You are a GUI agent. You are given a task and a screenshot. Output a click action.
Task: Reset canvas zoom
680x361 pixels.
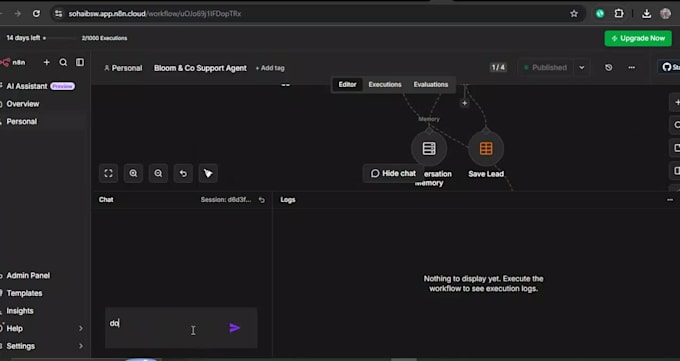183,173
